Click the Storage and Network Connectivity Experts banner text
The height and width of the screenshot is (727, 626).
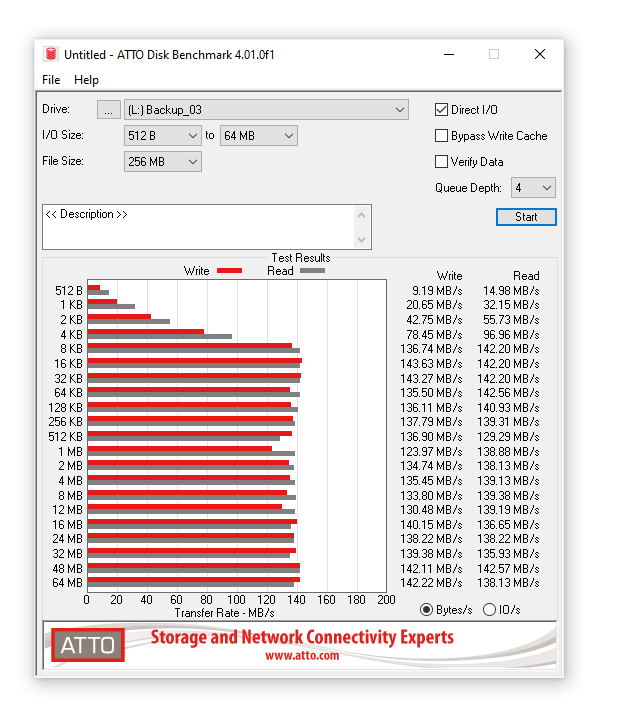[302, 637]
